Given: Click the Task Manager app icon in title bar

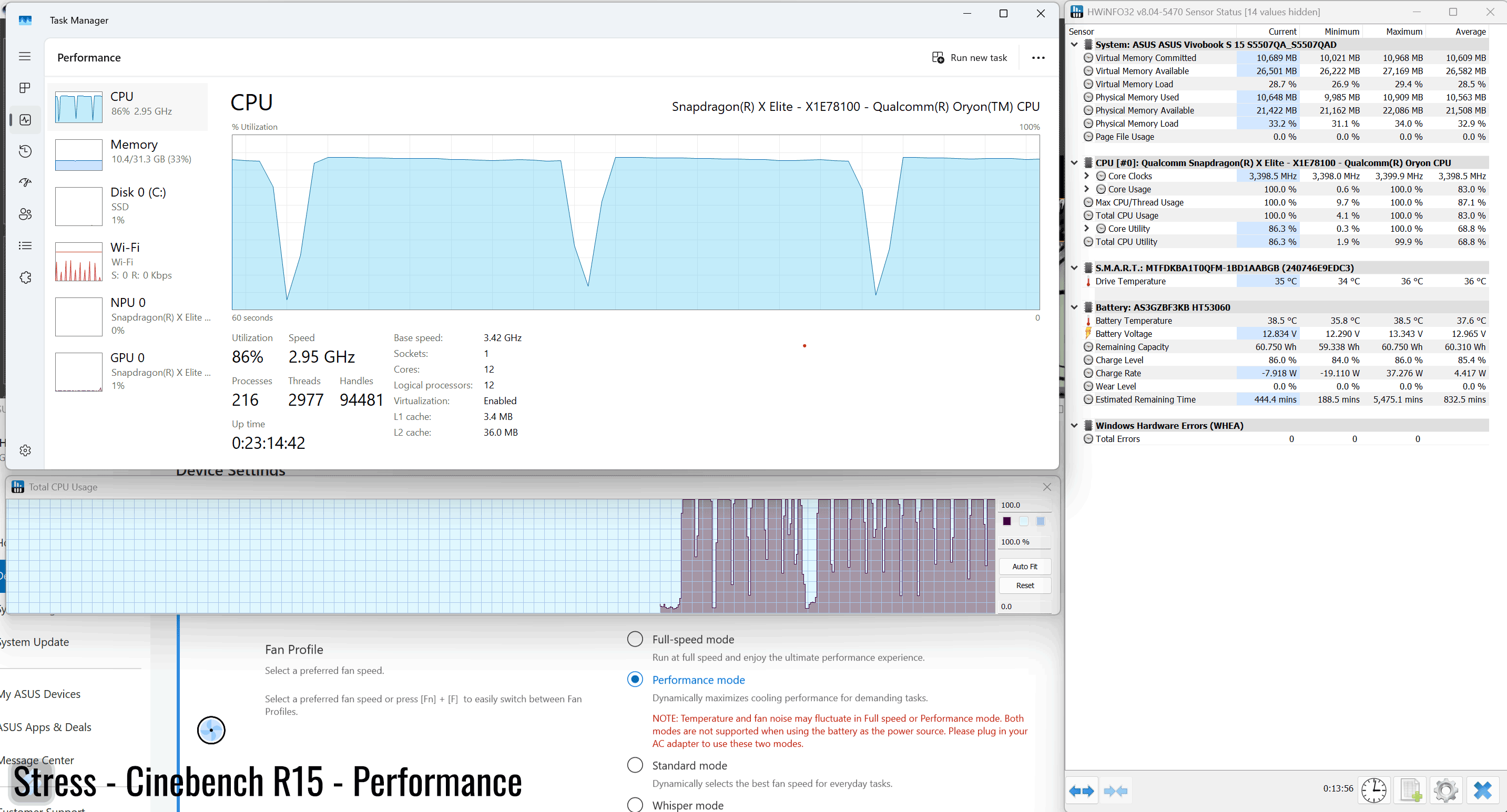Looking at the screenshot, I should [25, 20].
